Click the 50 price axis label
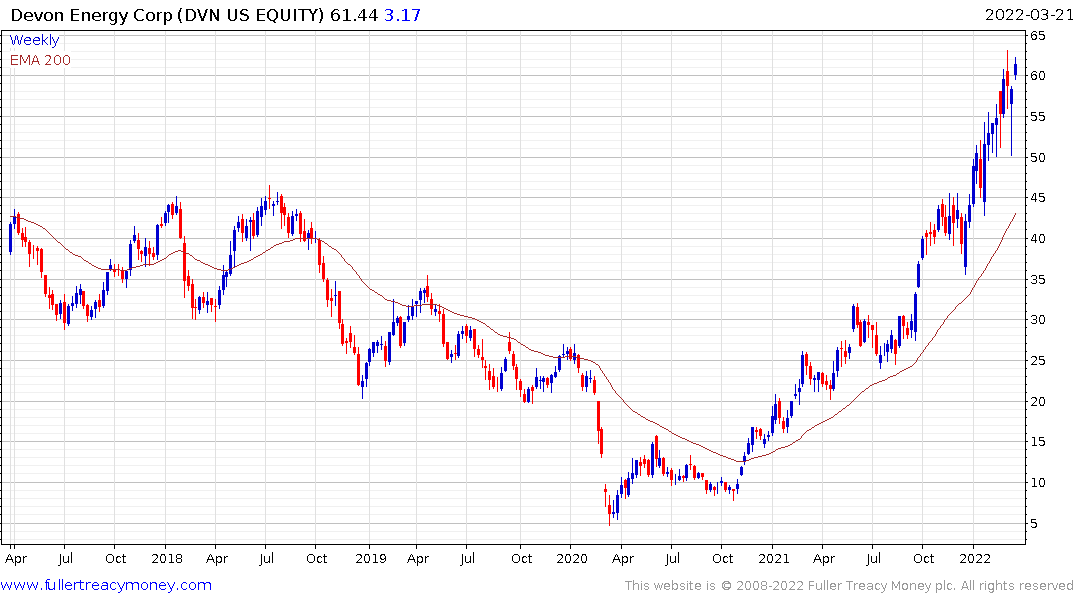Image resolution: width=1075 pixels, height=600 pixels. 1037,157
